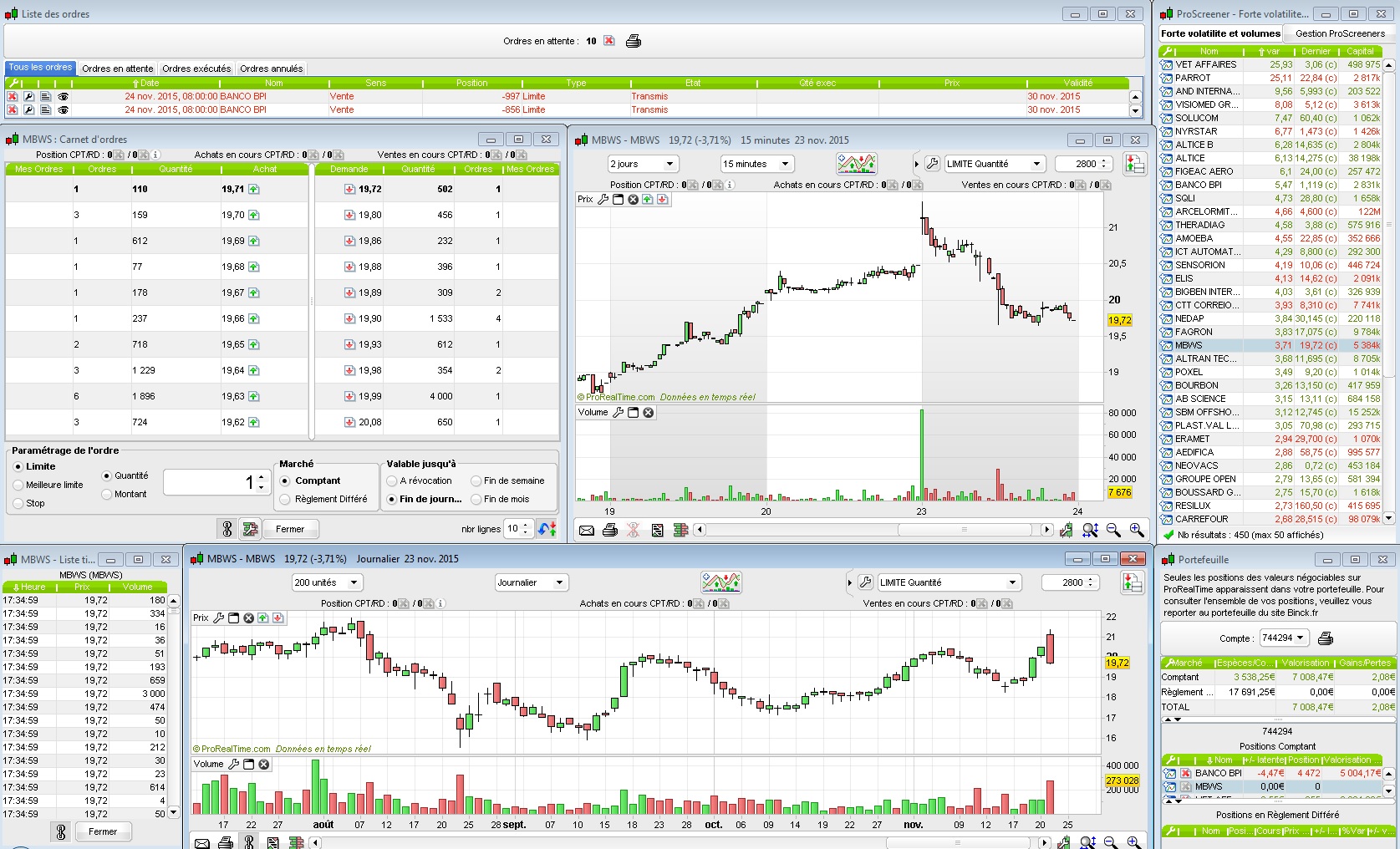Click the close-position X icon for BANCO BPI in portfolio

click(1186, 774)
